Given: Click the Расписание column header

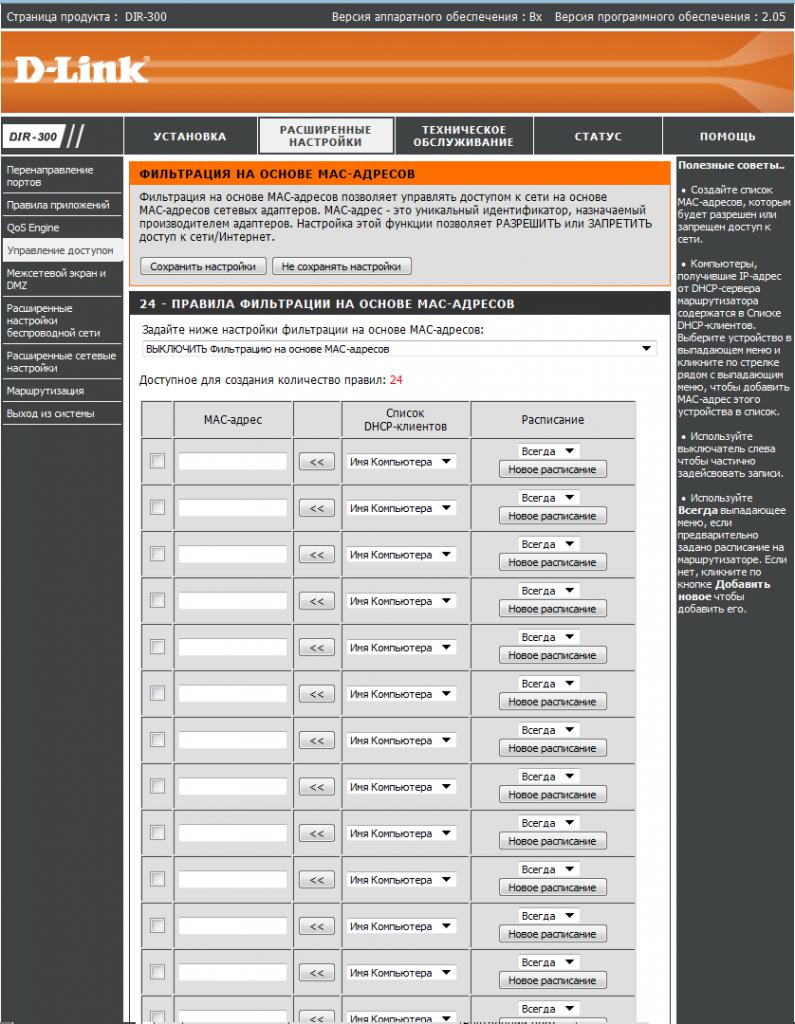Looking at the screenshot, I should pyautogui.click(x=553, y=420).
